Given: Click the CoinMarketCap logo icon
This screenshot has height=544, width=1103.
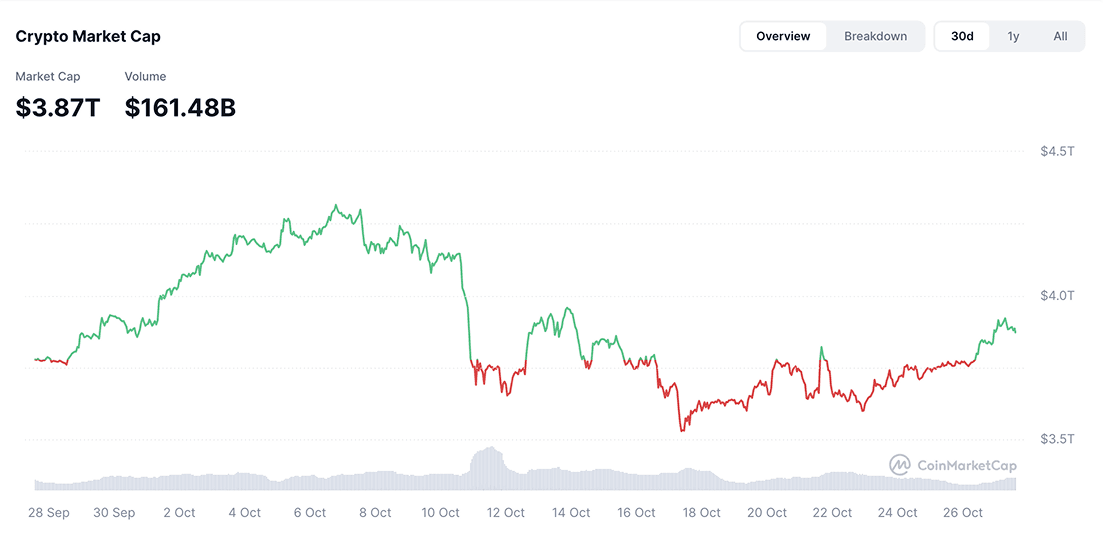Looking at the screenshot, I should [900, 465].
